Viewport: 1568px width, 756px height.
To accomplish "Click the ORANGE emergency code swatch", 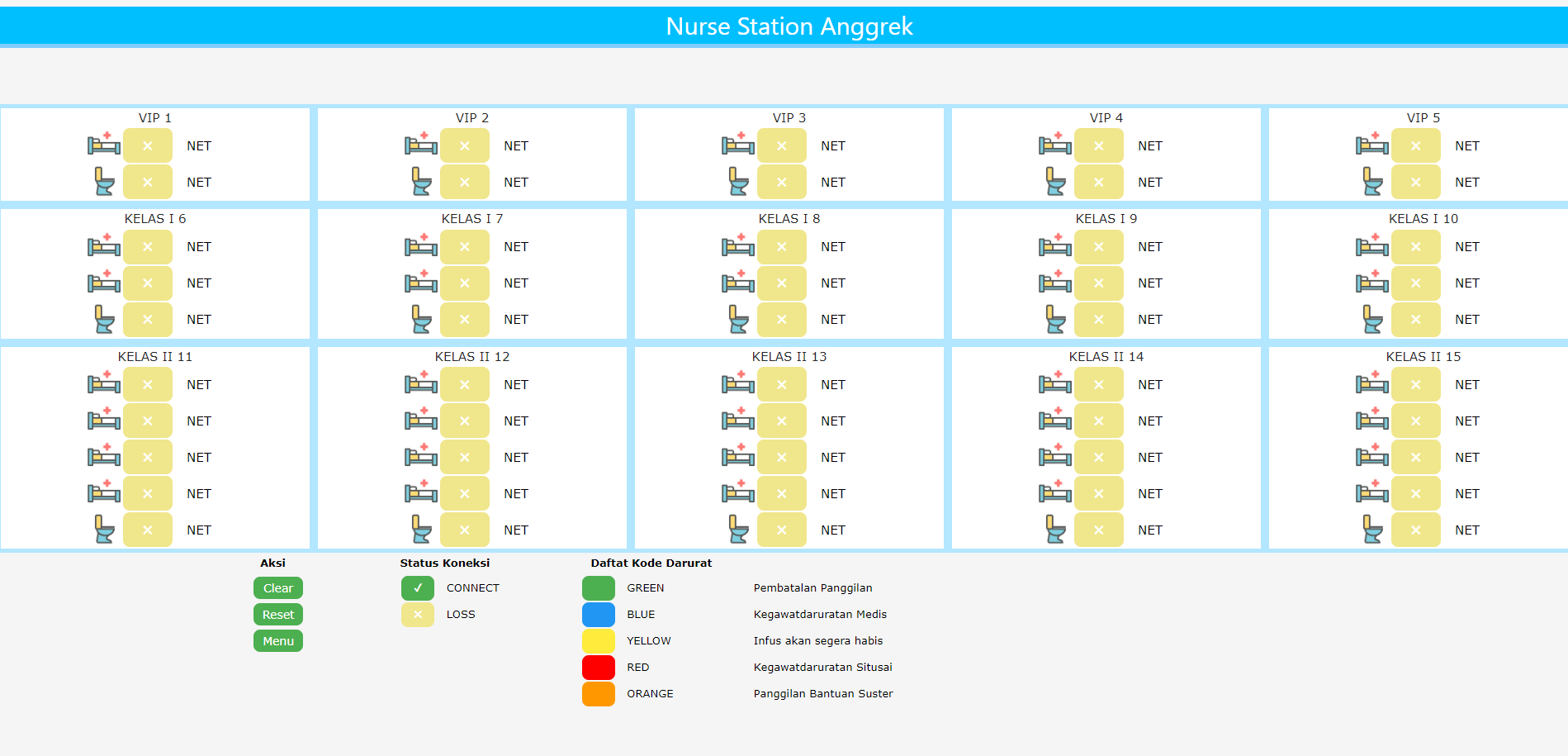I will tap(599, 694).
